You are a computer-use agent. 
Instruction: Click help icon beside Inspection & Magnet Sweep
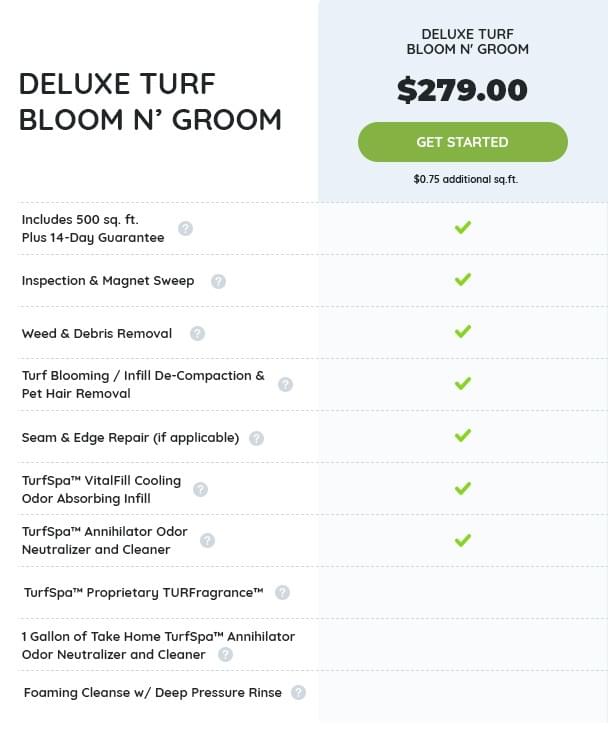(x=218, y=281)
